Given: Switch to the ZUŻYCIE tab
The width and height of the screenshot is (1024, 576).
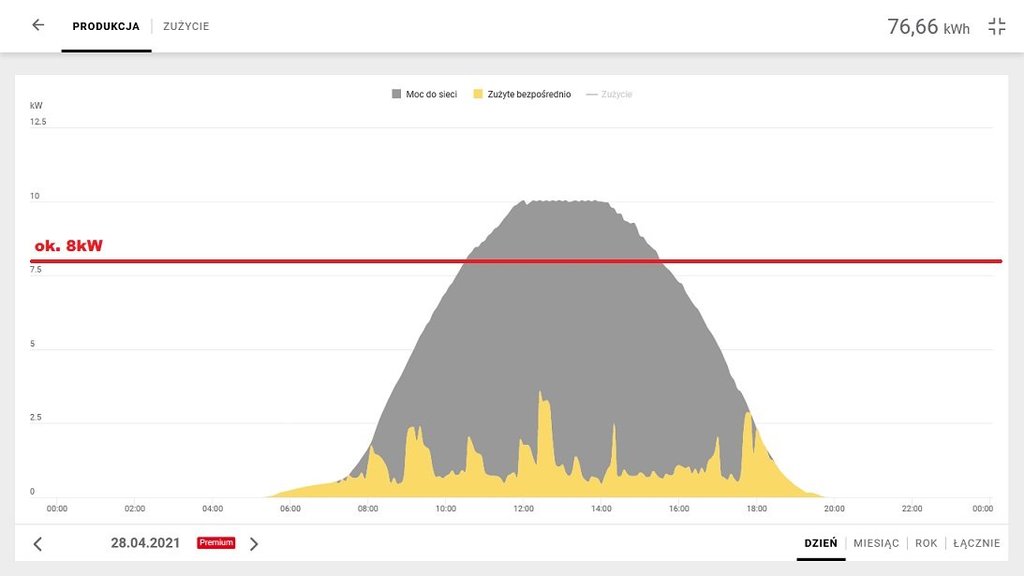Looking at the screenshot, I should tap(186, 26).
